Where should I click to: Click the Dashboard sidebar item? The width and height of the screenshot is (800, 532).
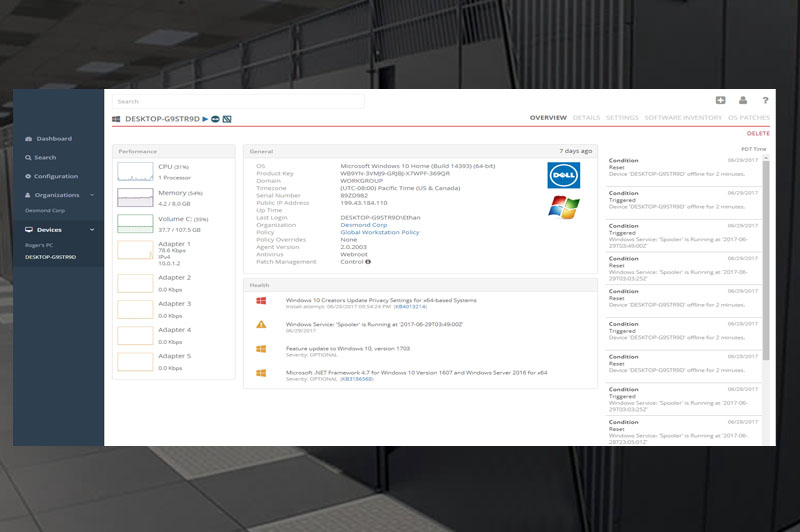pyautogui.click(x=54, y=138)
